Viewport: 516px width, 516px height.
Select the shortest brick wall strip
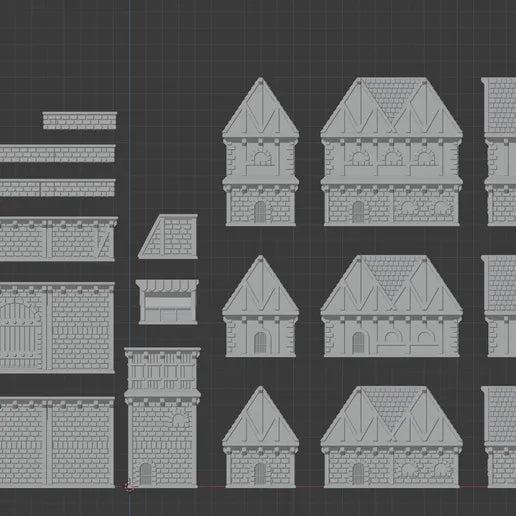pos(80,121)
